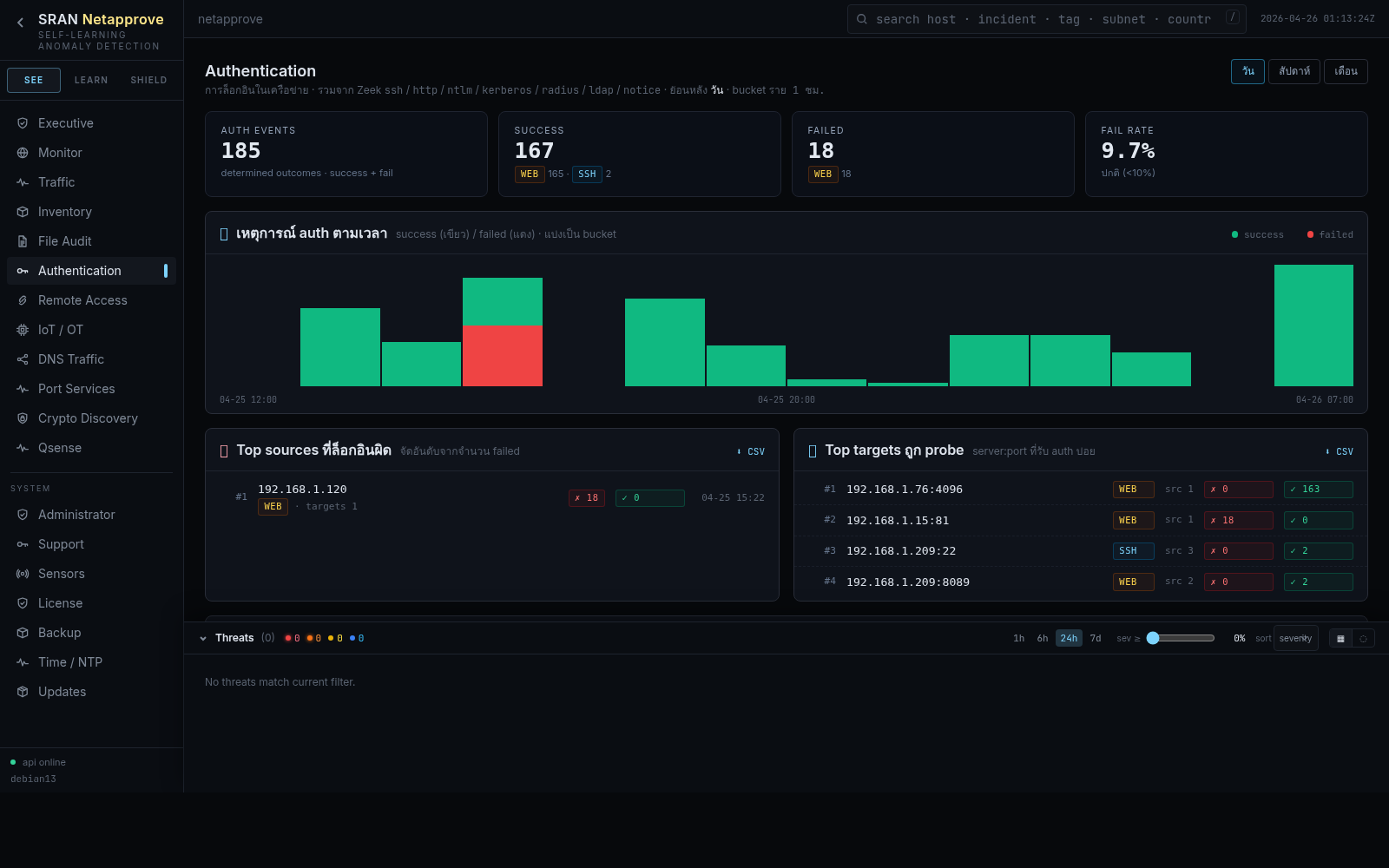Open the IoT / OT sidebar icon

point(23,330)
